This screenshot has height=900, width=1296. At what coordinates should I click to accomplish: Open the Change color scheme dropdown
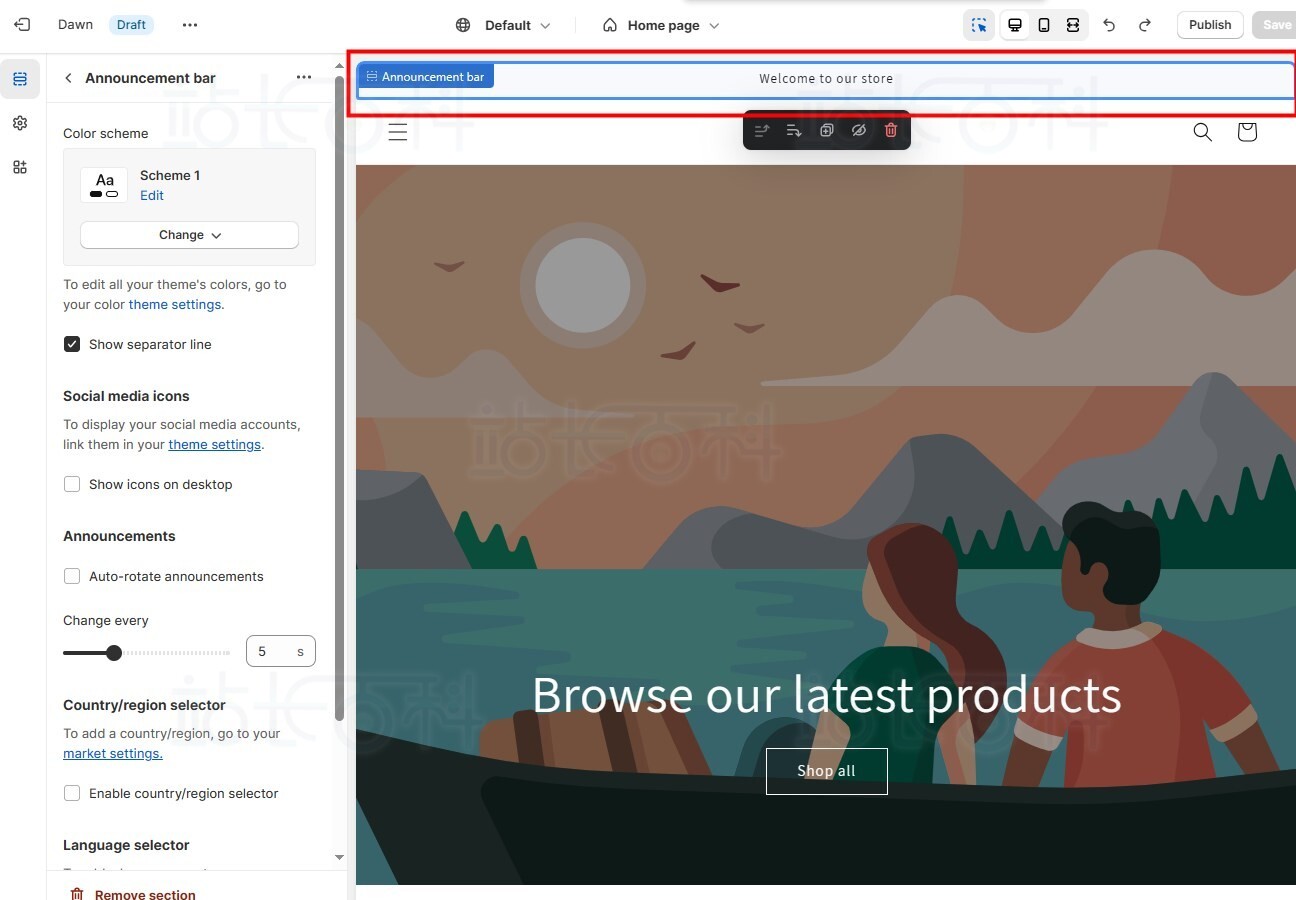coord(189,235)
